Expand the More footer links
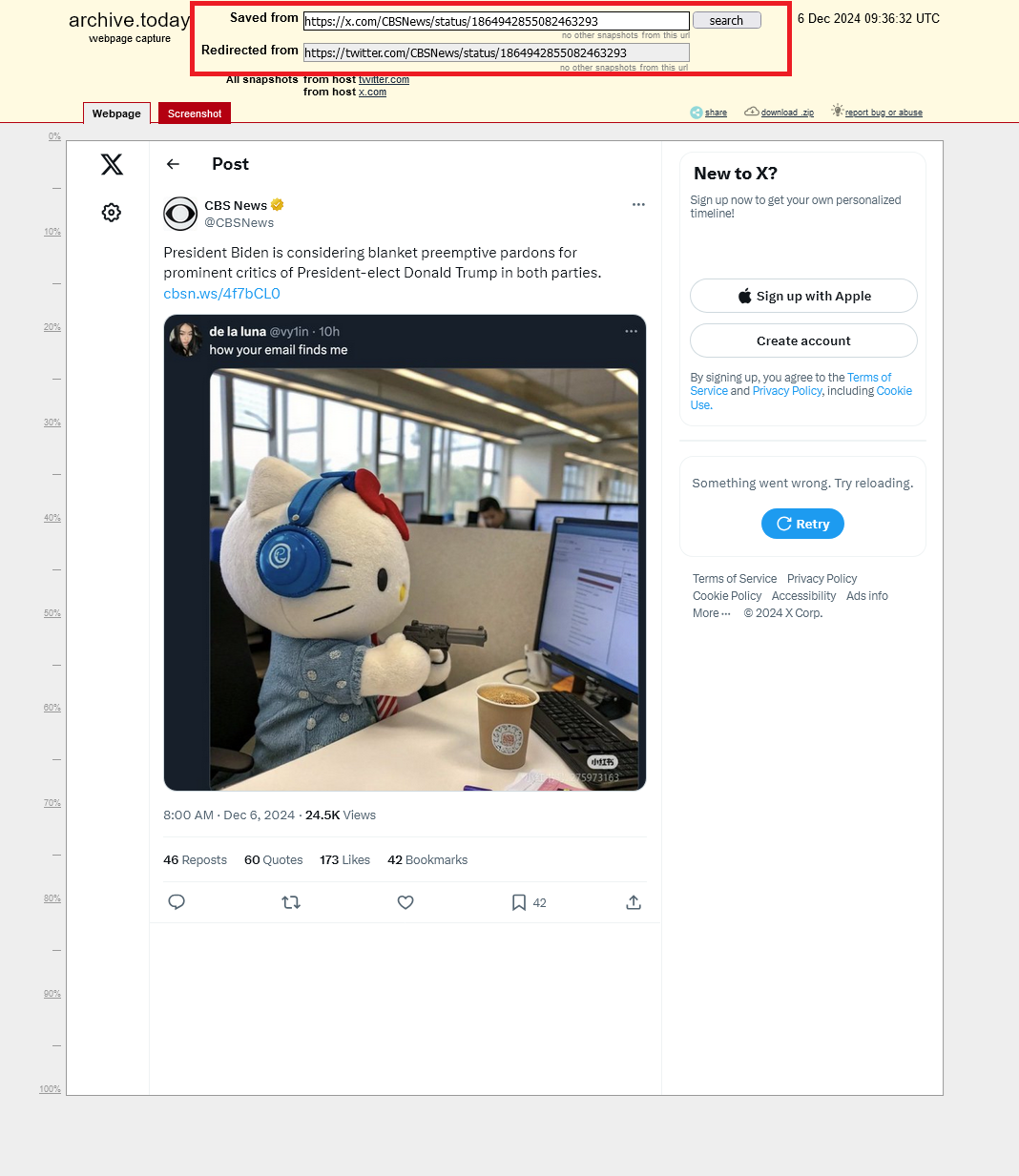The height and width of the screenshot is (1176, 1019). [x=711, y=613]
